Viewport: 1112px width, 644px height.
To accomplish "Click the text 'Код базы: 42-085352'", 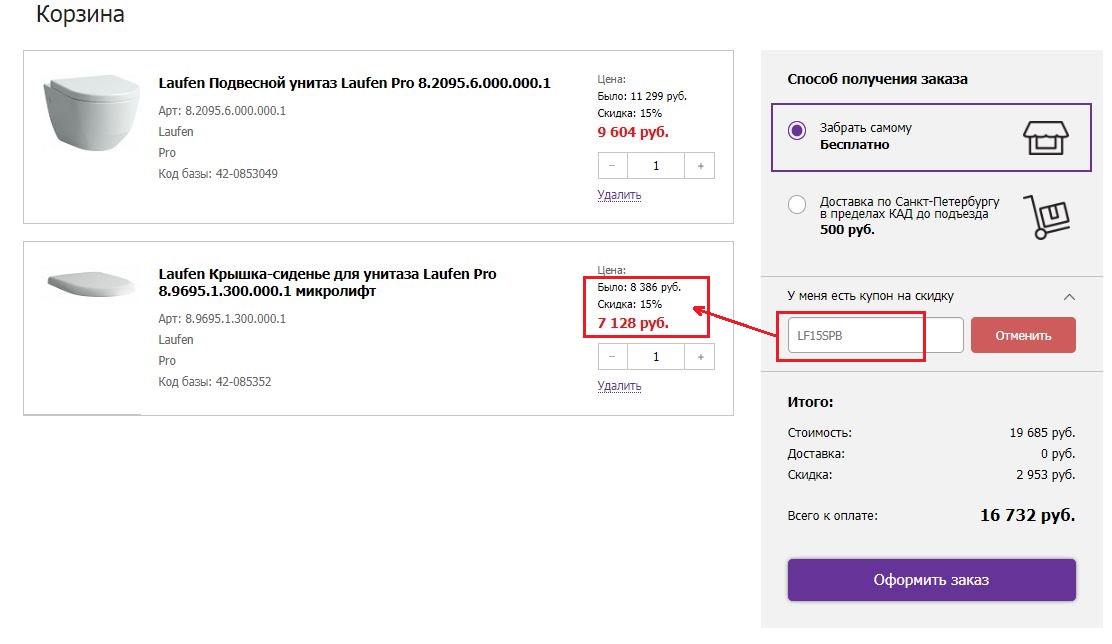I will [215, 382].
